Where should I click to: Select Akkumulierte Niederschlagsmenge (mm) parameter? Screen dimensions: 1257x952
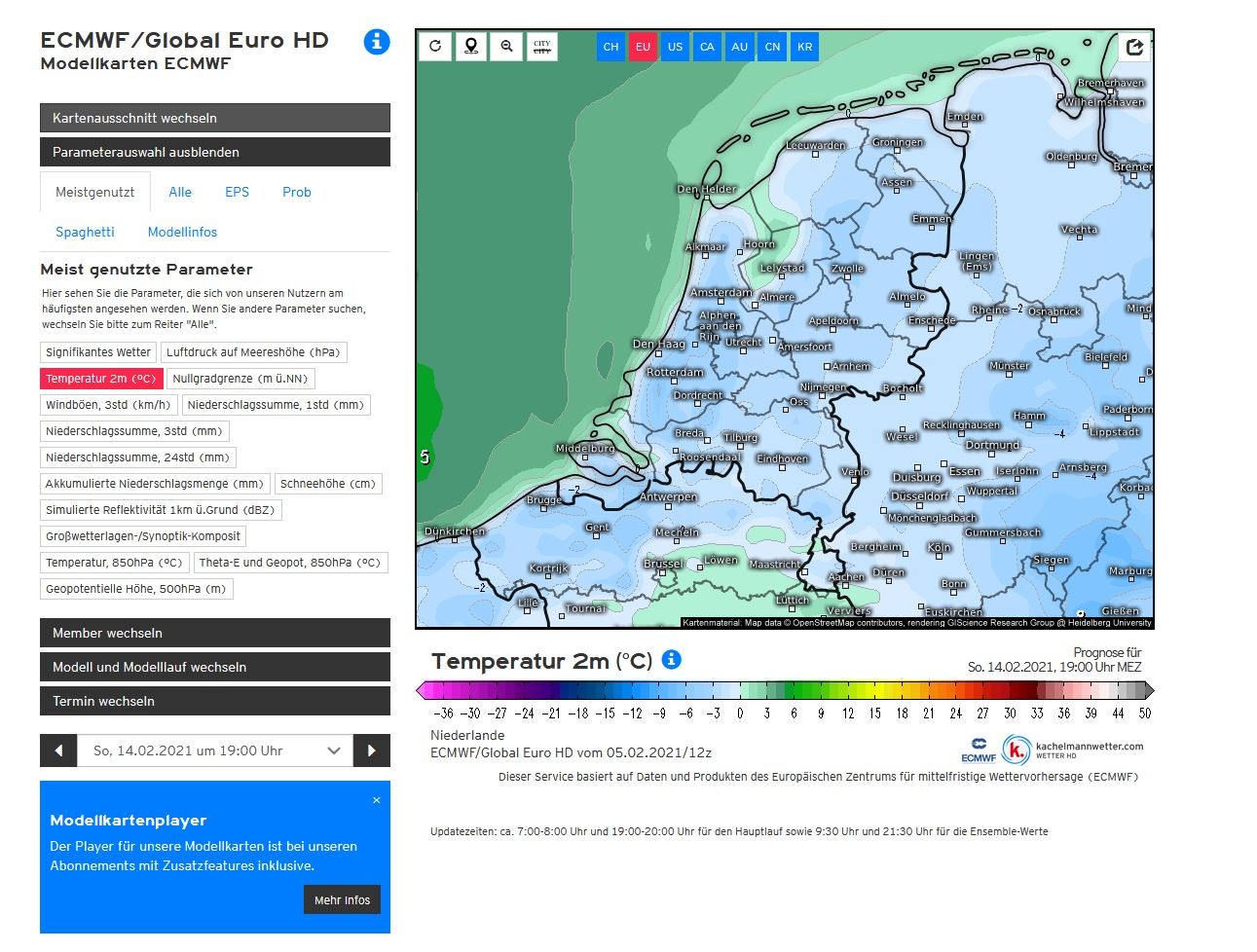click(155, 484)
